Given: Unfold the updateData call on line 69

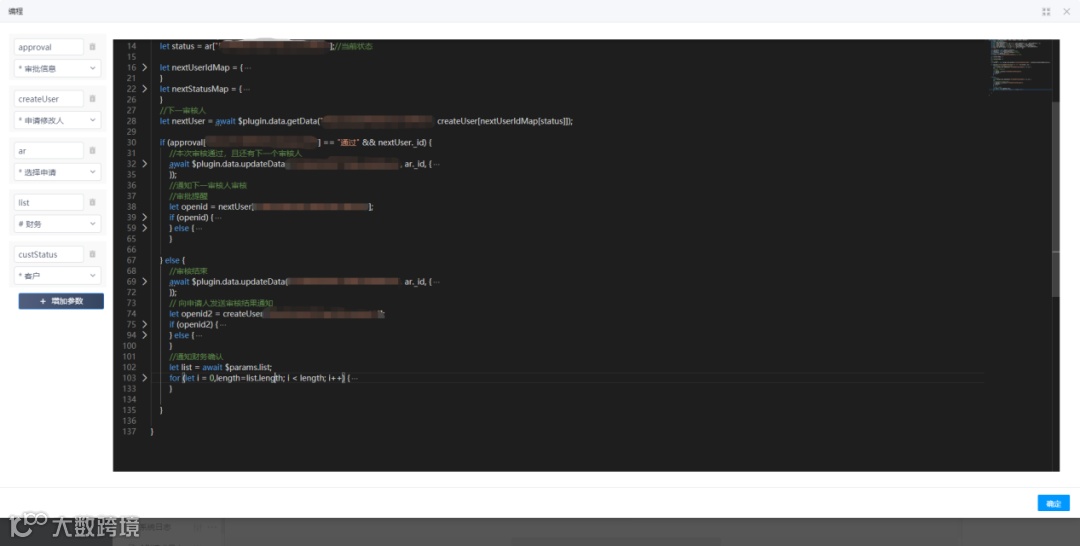Looking at the screenshot, I should pos(145,282).
